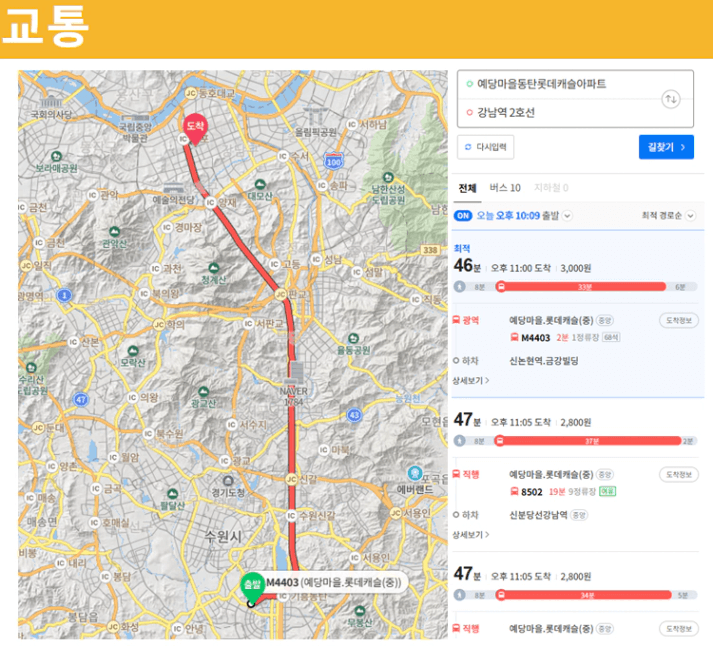713x646 pixels.
Task: Click the 판교 JC junction marker
Action: coord(281,295)
